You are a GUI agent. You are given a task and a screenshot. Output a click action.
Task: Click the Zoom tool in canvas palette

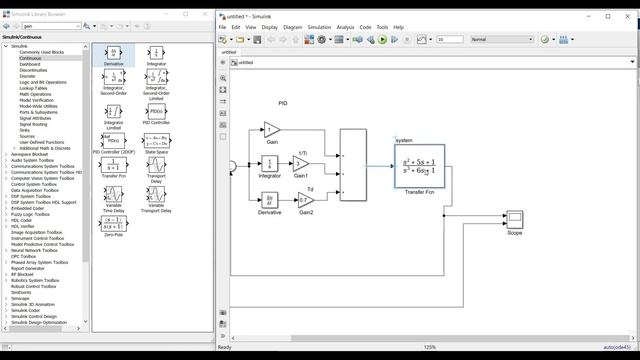(x=223, y=78)
